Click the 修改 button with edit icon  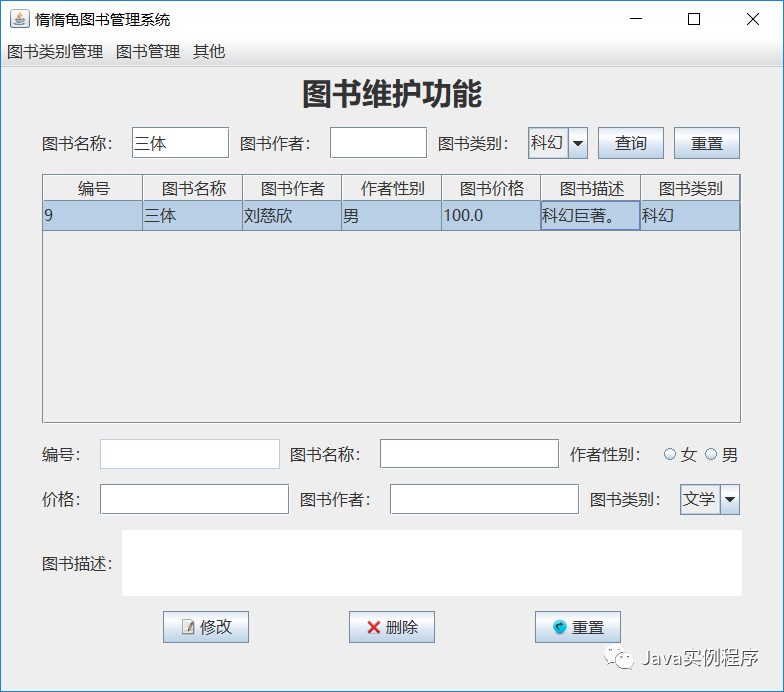click(206, 627)
